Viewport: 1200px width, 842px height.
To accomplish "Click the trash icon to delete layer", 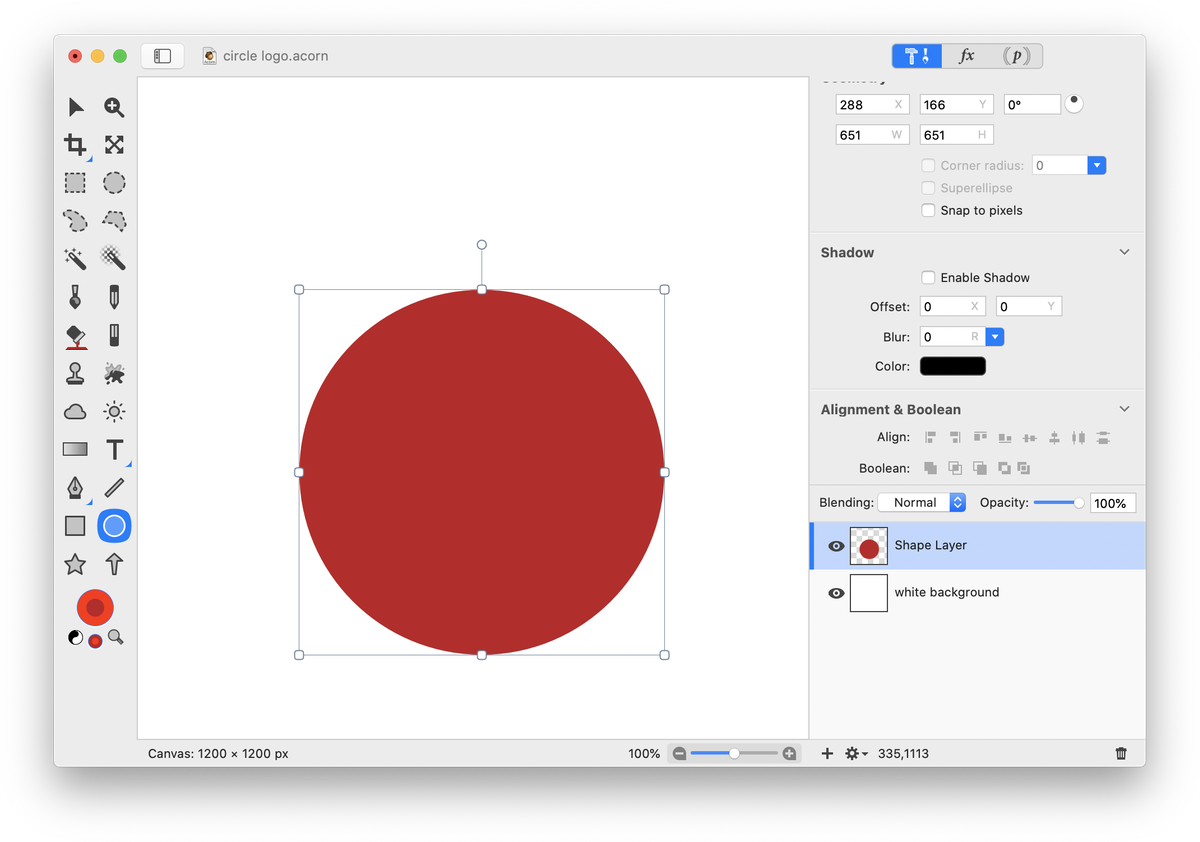I will [1121, 753].
